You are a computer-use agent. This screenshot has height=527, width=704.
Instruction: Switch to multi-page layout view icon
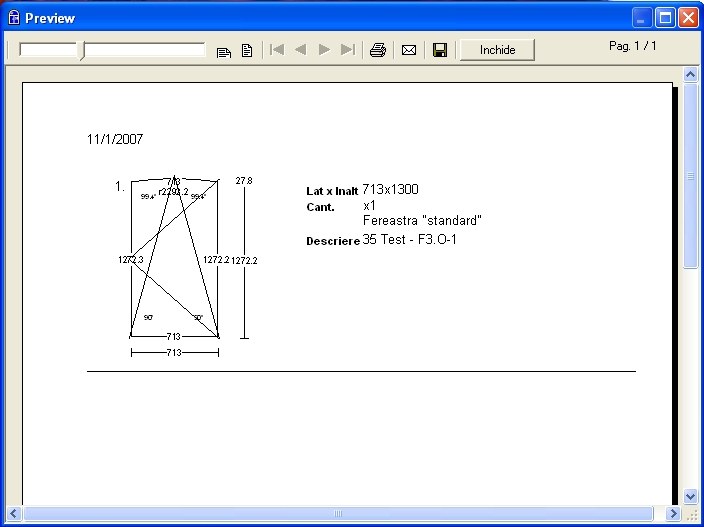tap(224, 51)
